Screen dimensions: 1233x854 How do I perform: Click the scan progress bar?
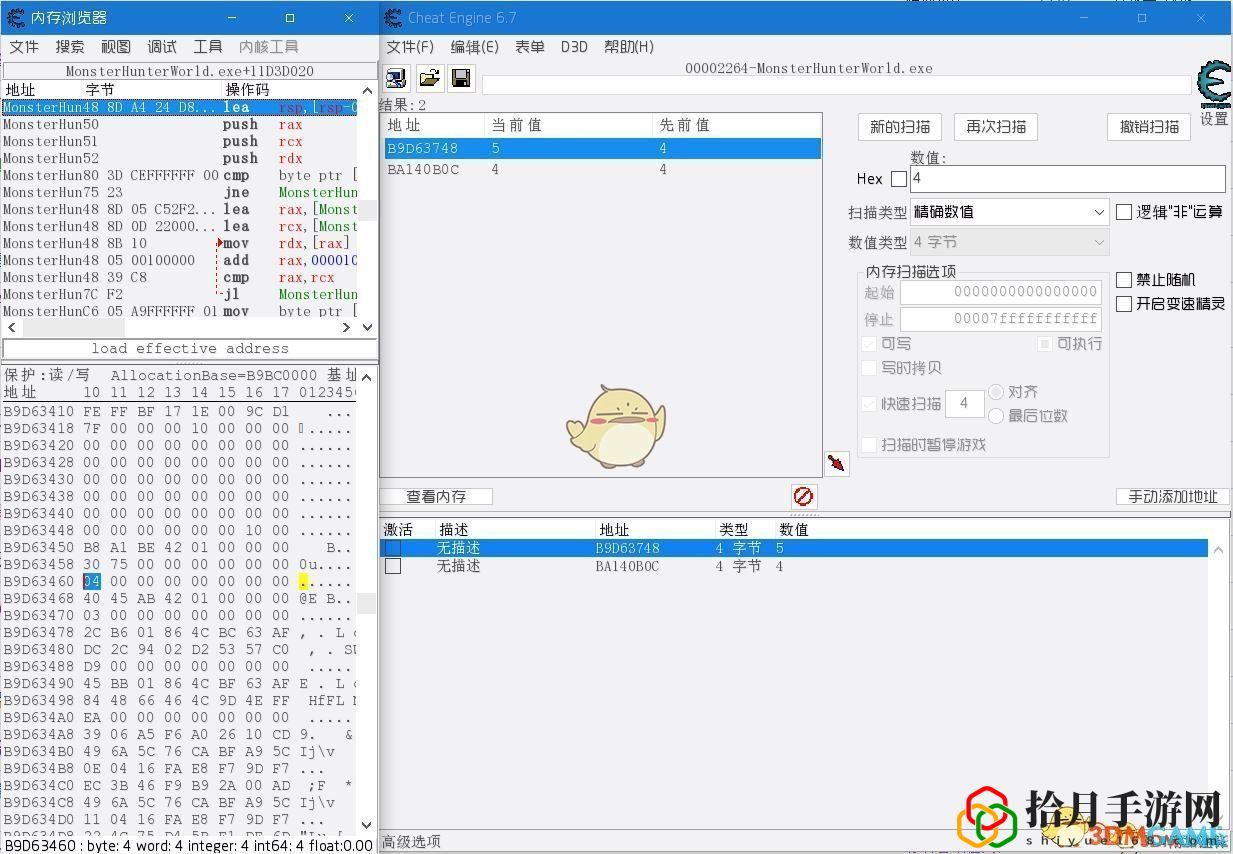click(x=836, y=86)
